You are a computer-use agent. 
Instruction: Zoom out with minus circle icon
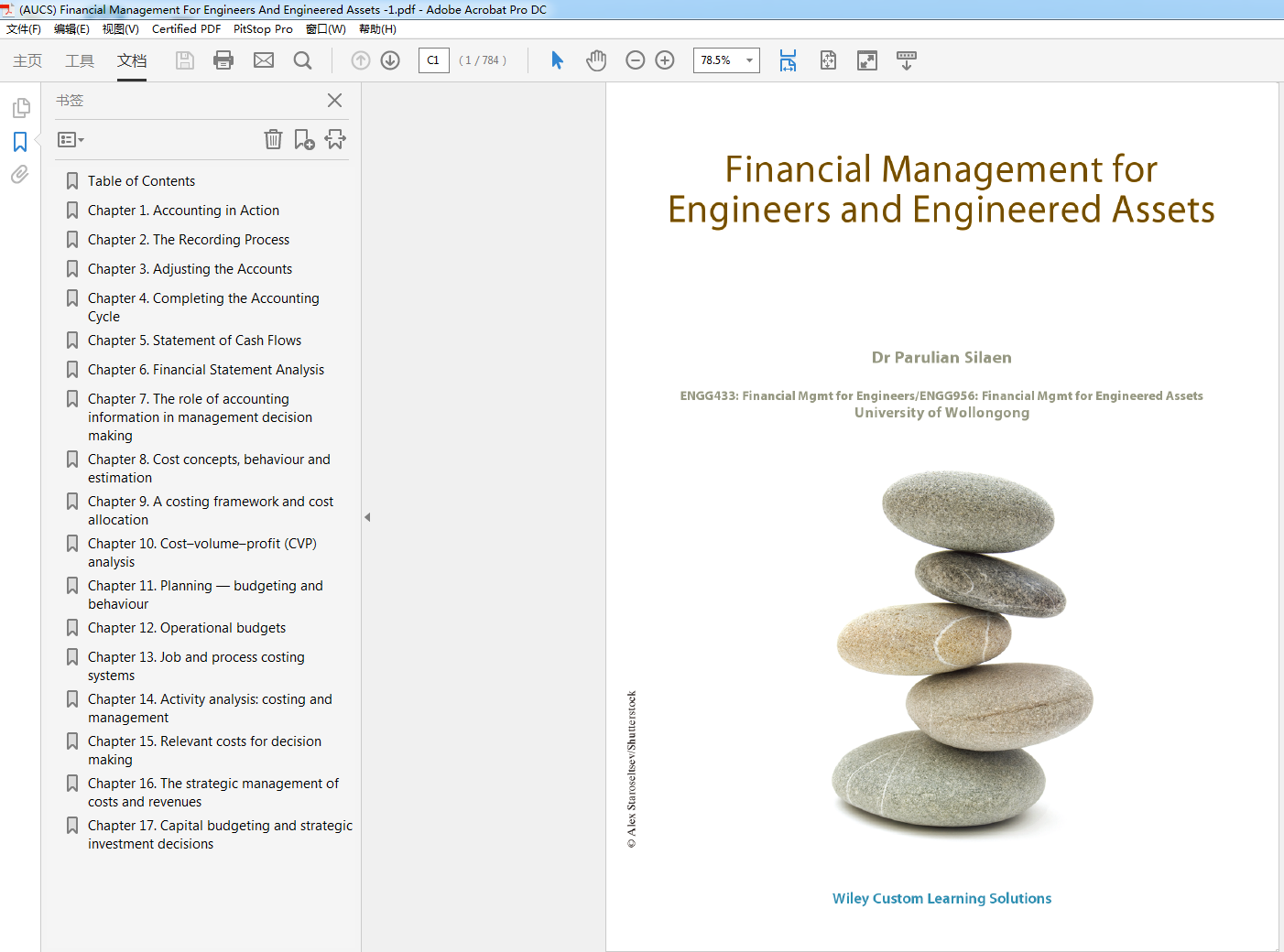pos(636,60)
